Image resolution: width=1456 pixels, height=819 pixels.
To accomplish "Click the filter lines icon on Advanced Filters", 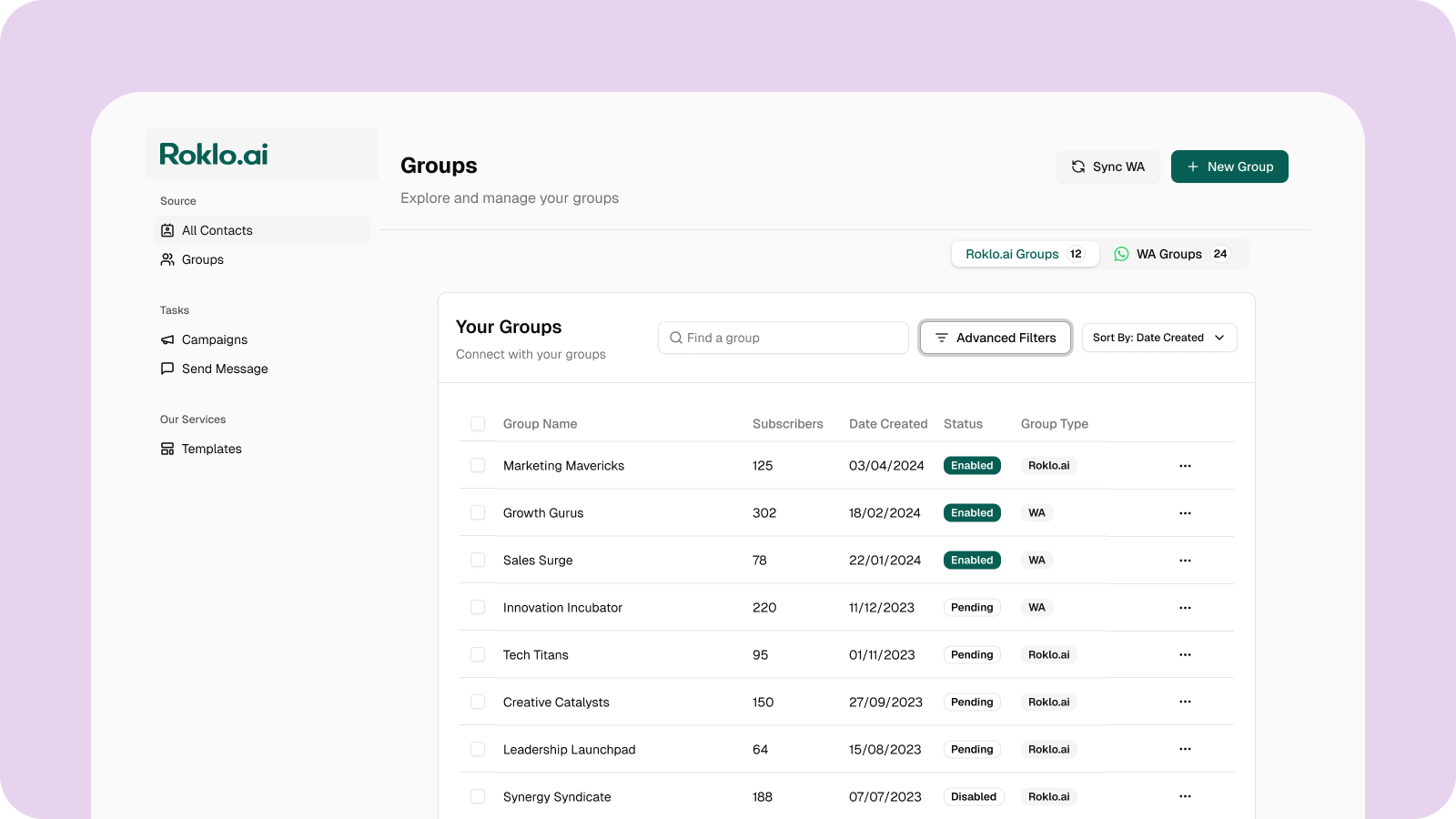I will click(942, 338).
